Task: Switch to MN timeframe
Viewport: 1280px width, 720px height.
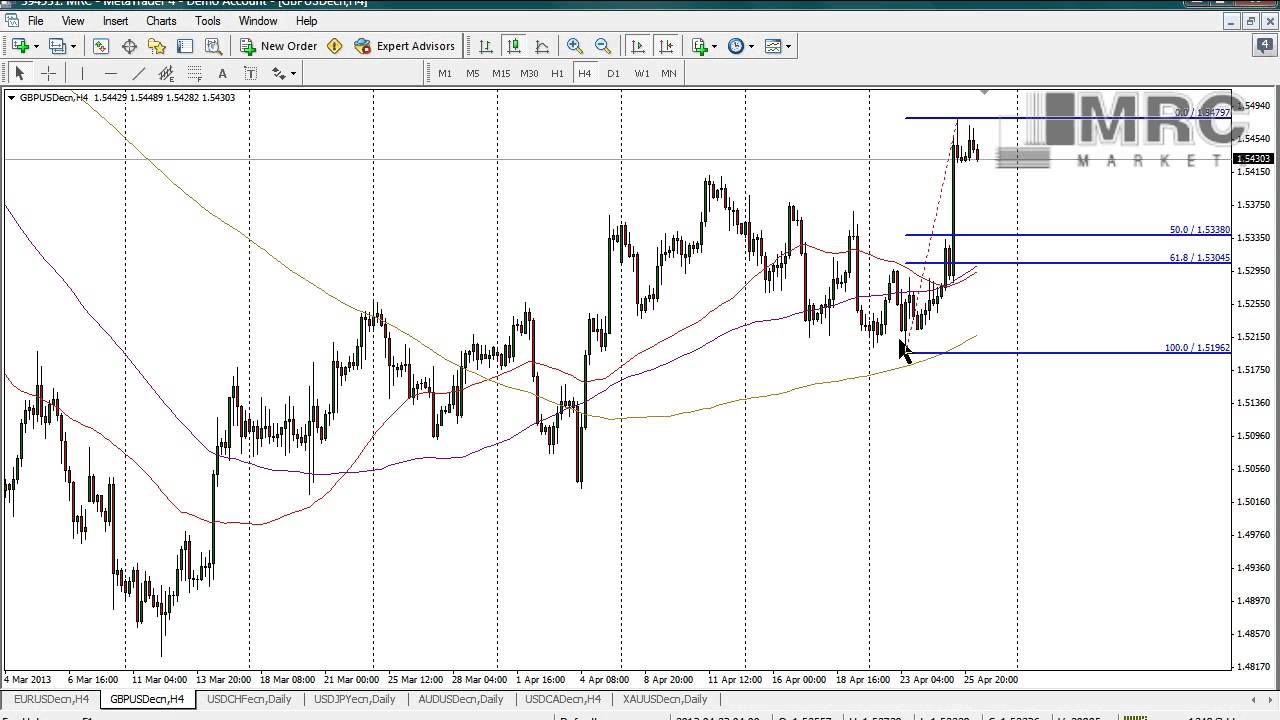Action: tap(669, 73)
